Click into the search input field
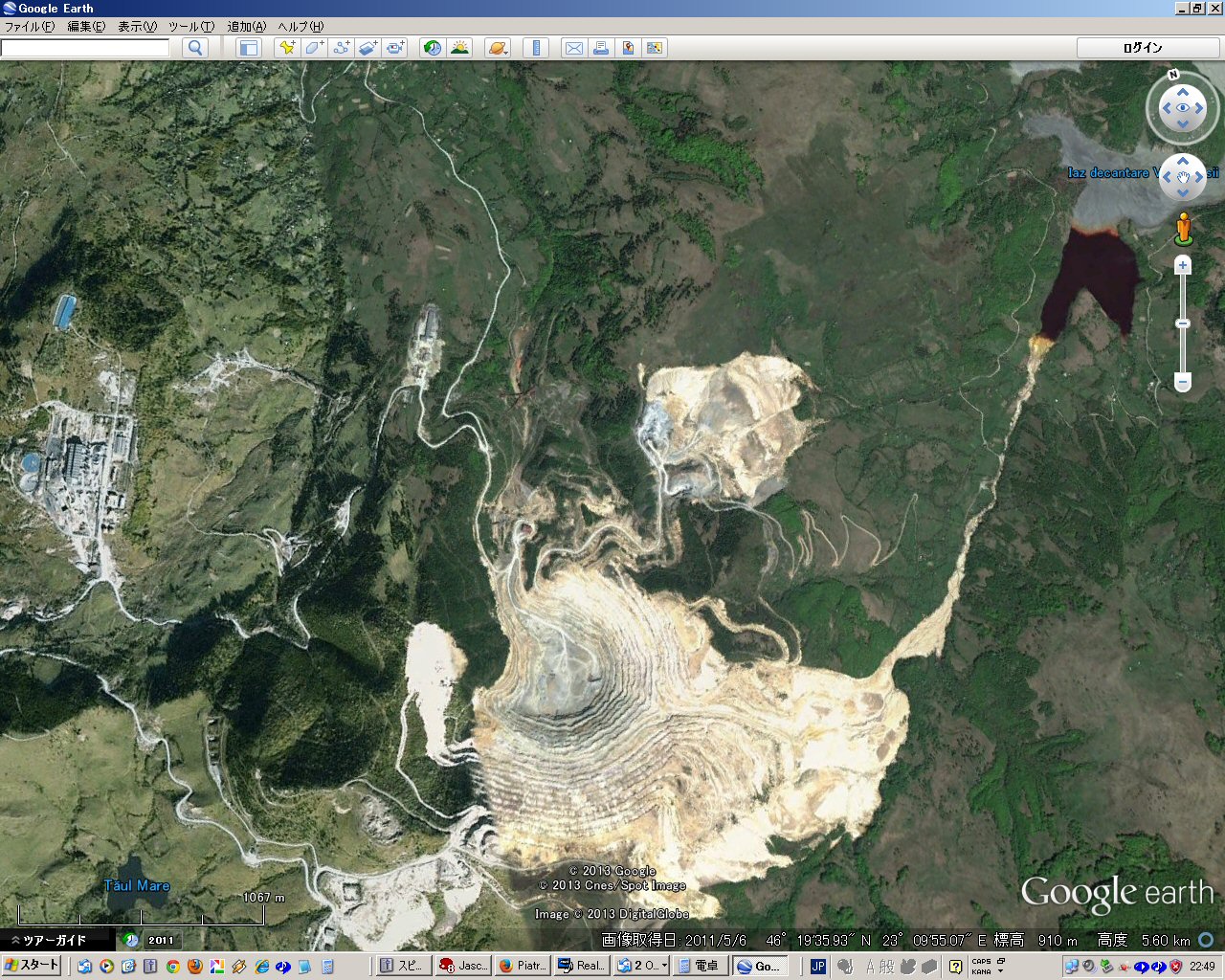The image size is (1225, 980). click(84, 48)
